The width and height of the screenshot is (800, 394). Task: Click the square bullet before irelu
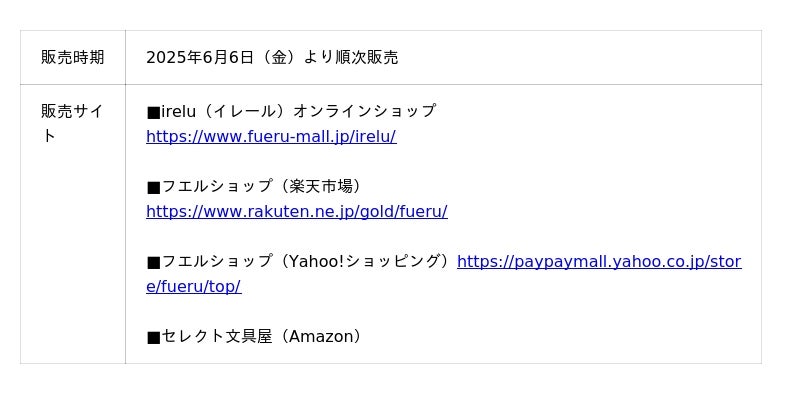pyautogui.click(x=153, y=112)
